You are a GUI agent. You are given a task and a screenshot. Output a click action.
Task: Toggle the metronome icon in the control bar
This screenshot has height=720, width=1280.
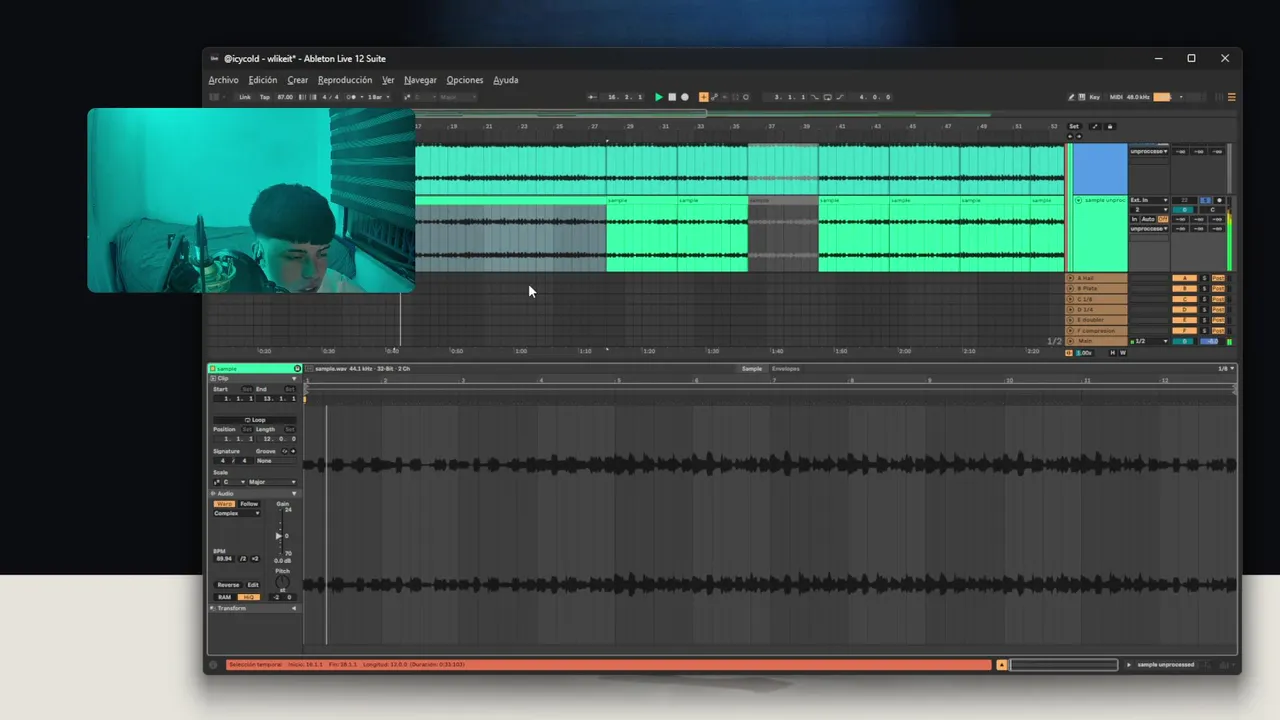point(351,97)
